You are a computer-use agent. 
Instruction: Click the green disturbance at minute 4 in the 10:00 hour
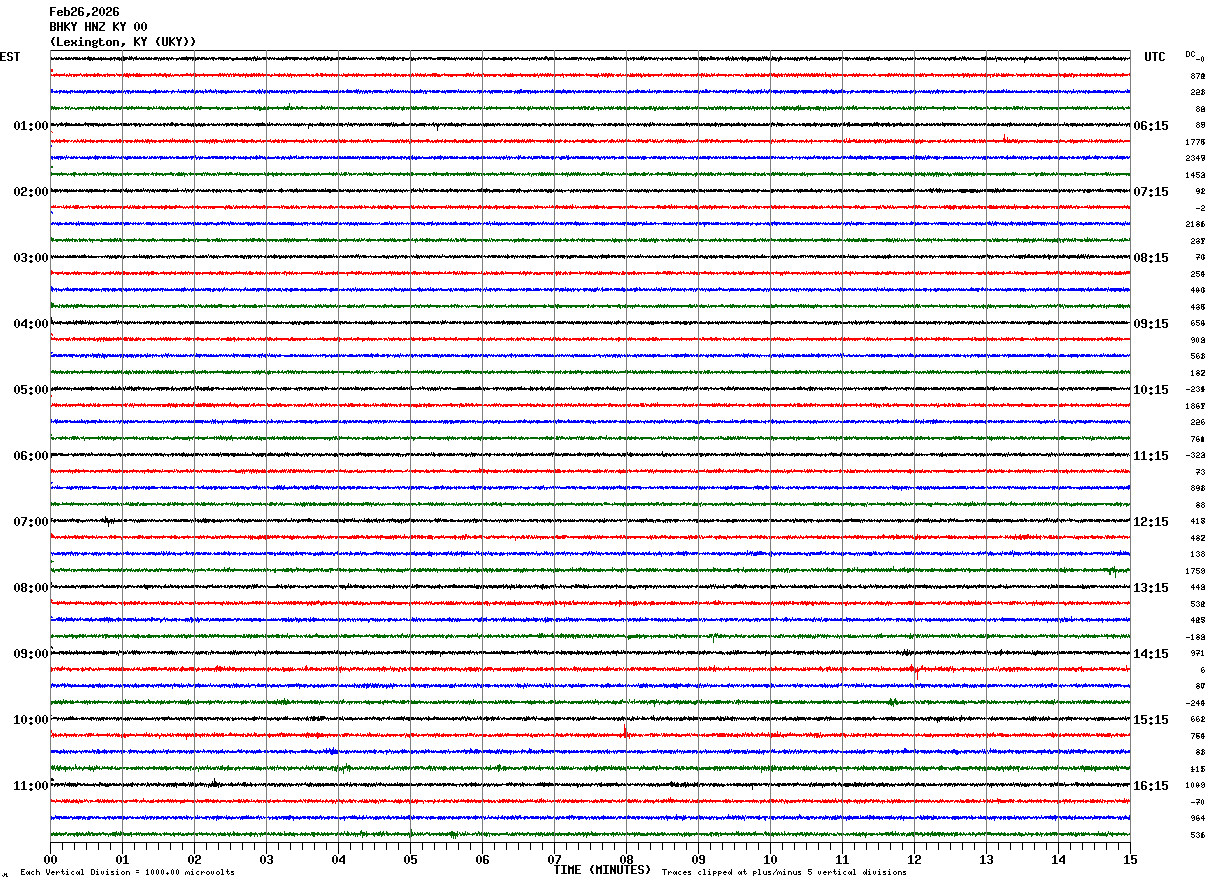[x=343, y=768]
